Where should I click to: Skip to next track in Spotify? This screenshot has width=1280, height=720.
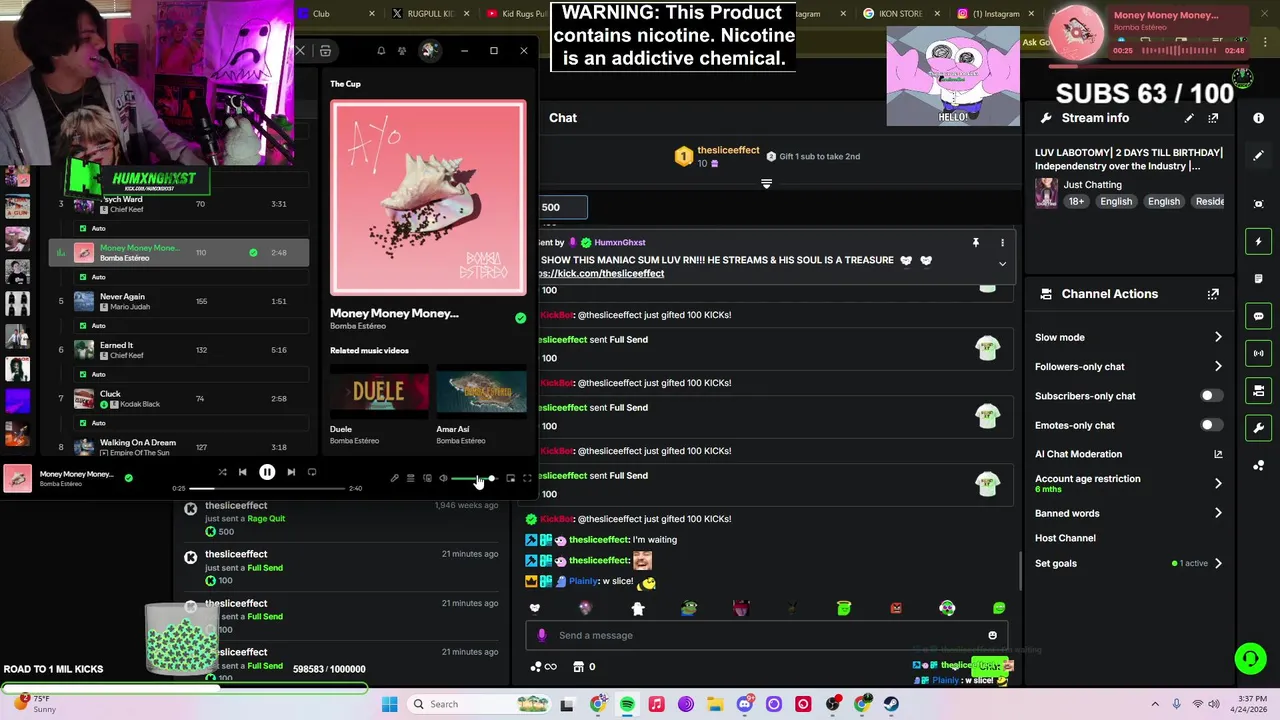pos(291,472)
